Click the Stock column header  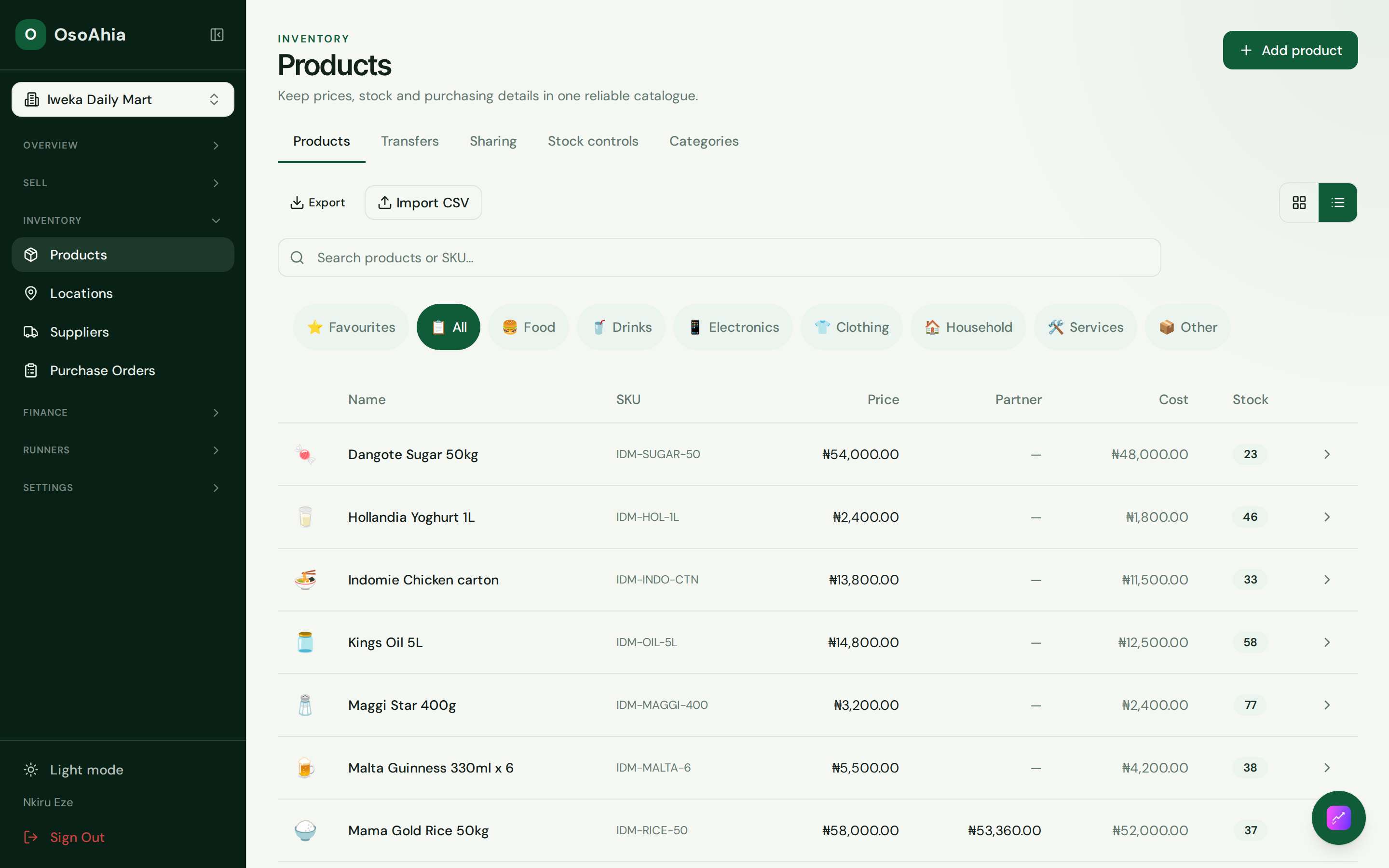click(x=1250, y=400)
